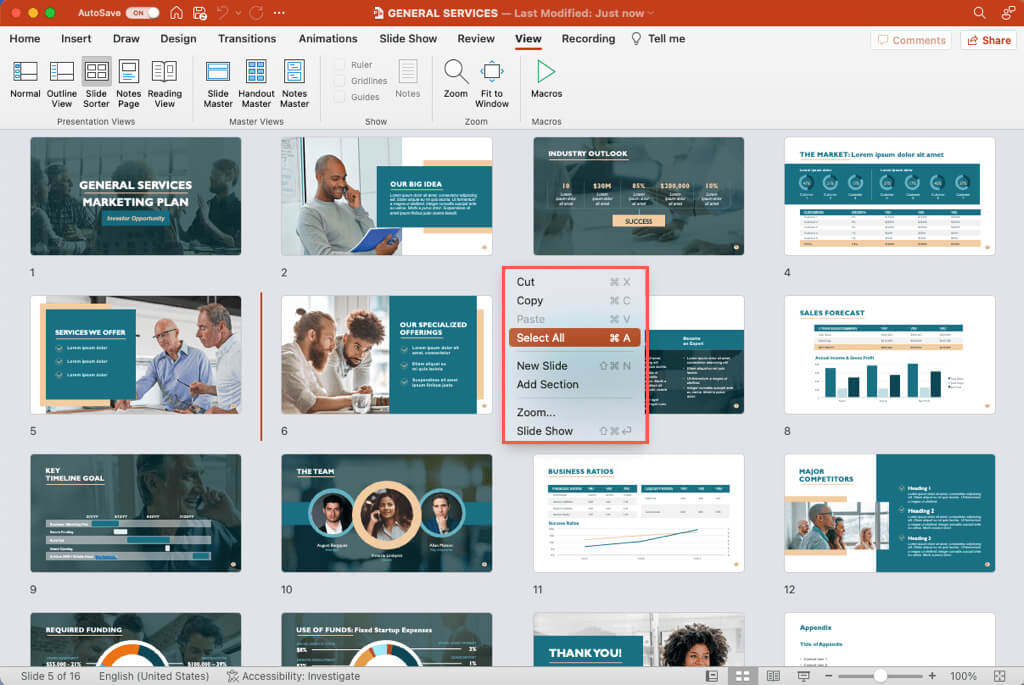The width and height of the screenshot is (1024, 685).
Task: Click the zoom in plus button
Action: [x=932, y=676]
